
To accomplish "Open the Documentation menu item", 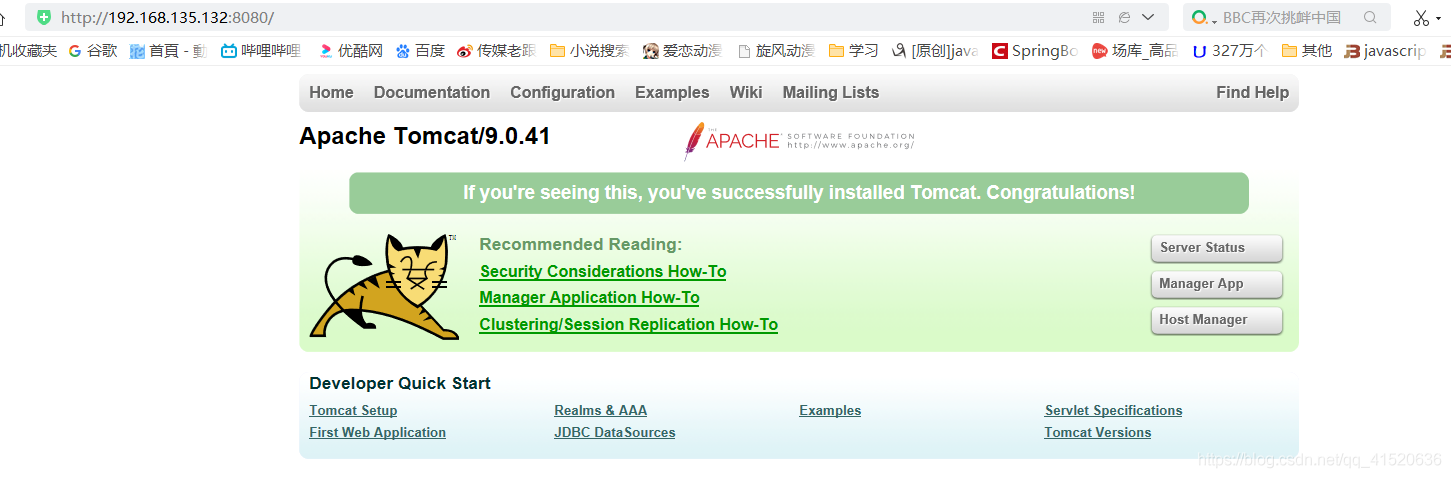I will click(x=432, y=92).
